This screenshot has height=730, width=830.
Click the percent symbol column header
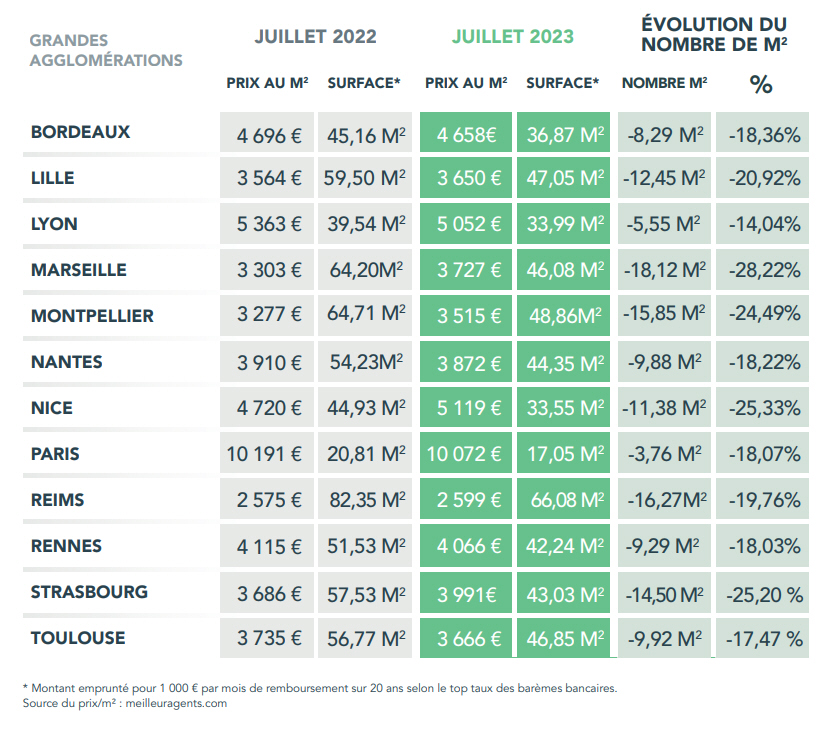point(761,85)
